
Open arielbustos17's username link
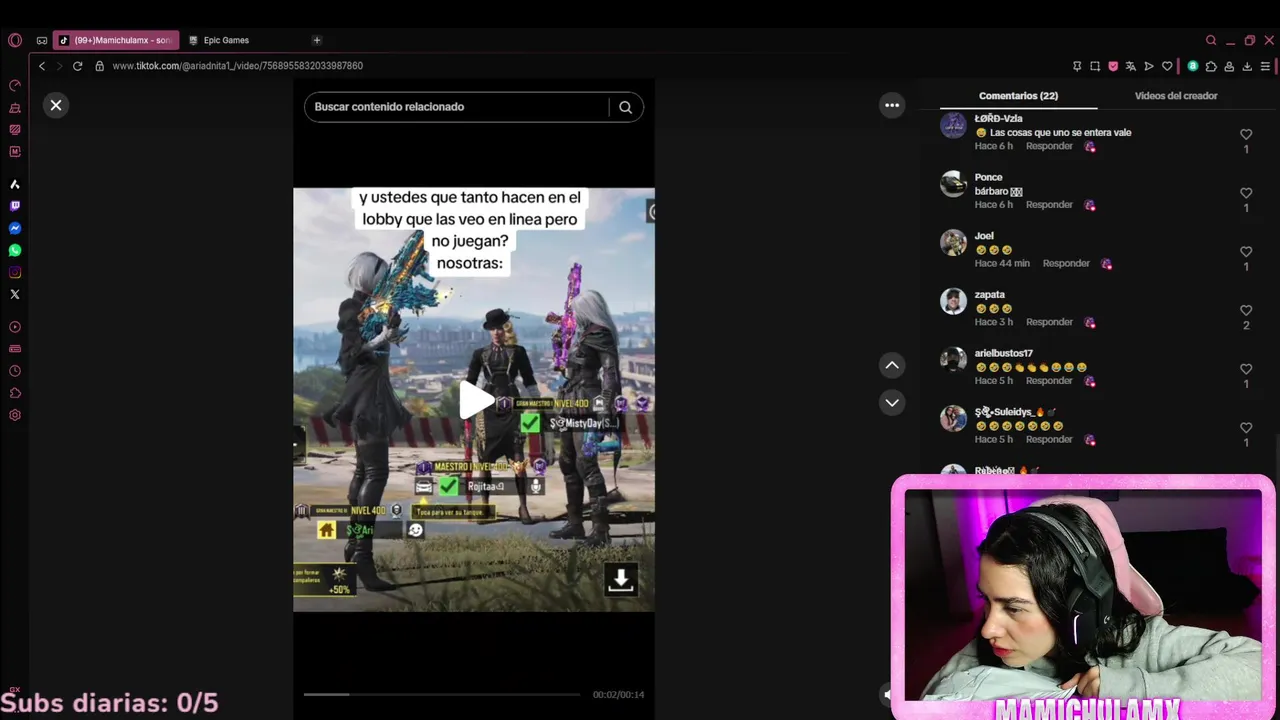(1004, 354)
